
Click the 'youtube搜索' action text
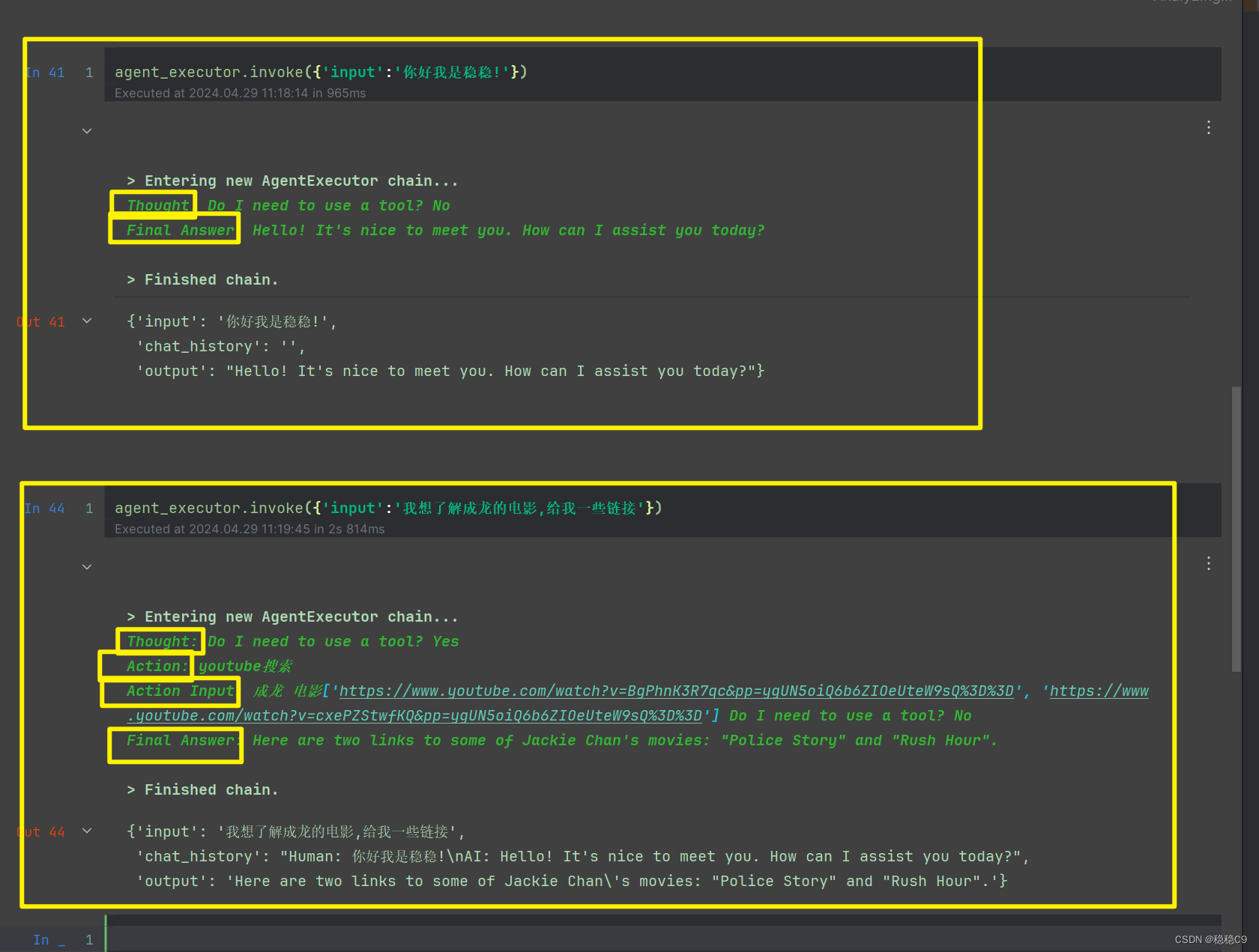point(245,666)
